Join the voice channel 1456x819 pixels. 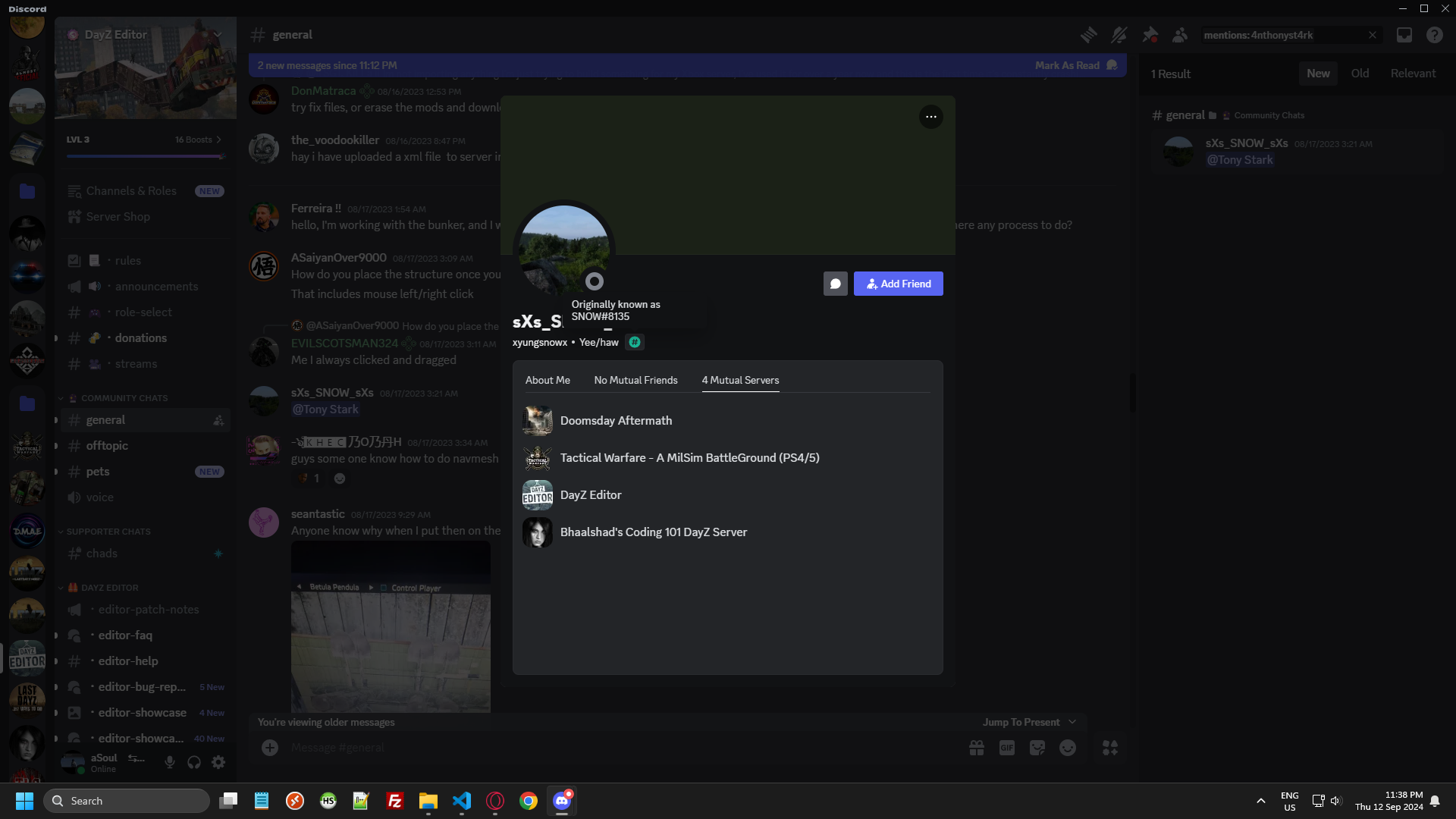tap(146, 497)
